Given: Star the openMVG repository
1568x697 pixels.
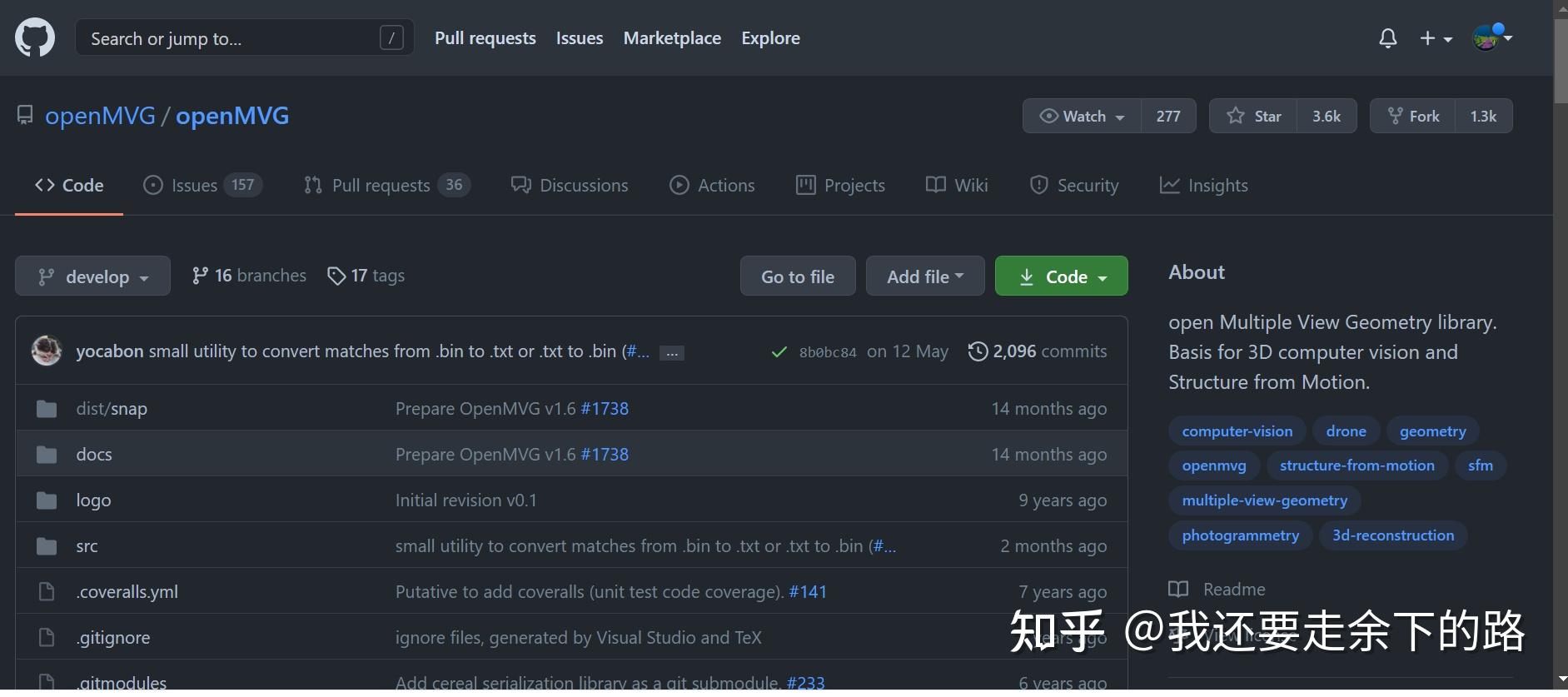Looking at the screenshot, I should [x=1253, y=116].
